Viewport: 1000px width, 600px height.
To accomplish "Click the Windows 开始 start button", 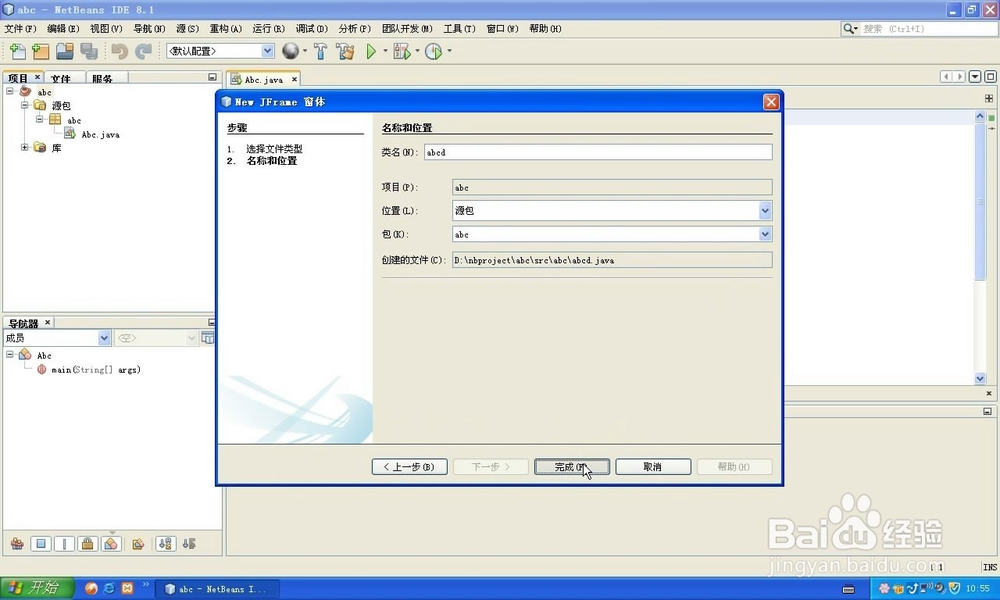I will 37,588.
